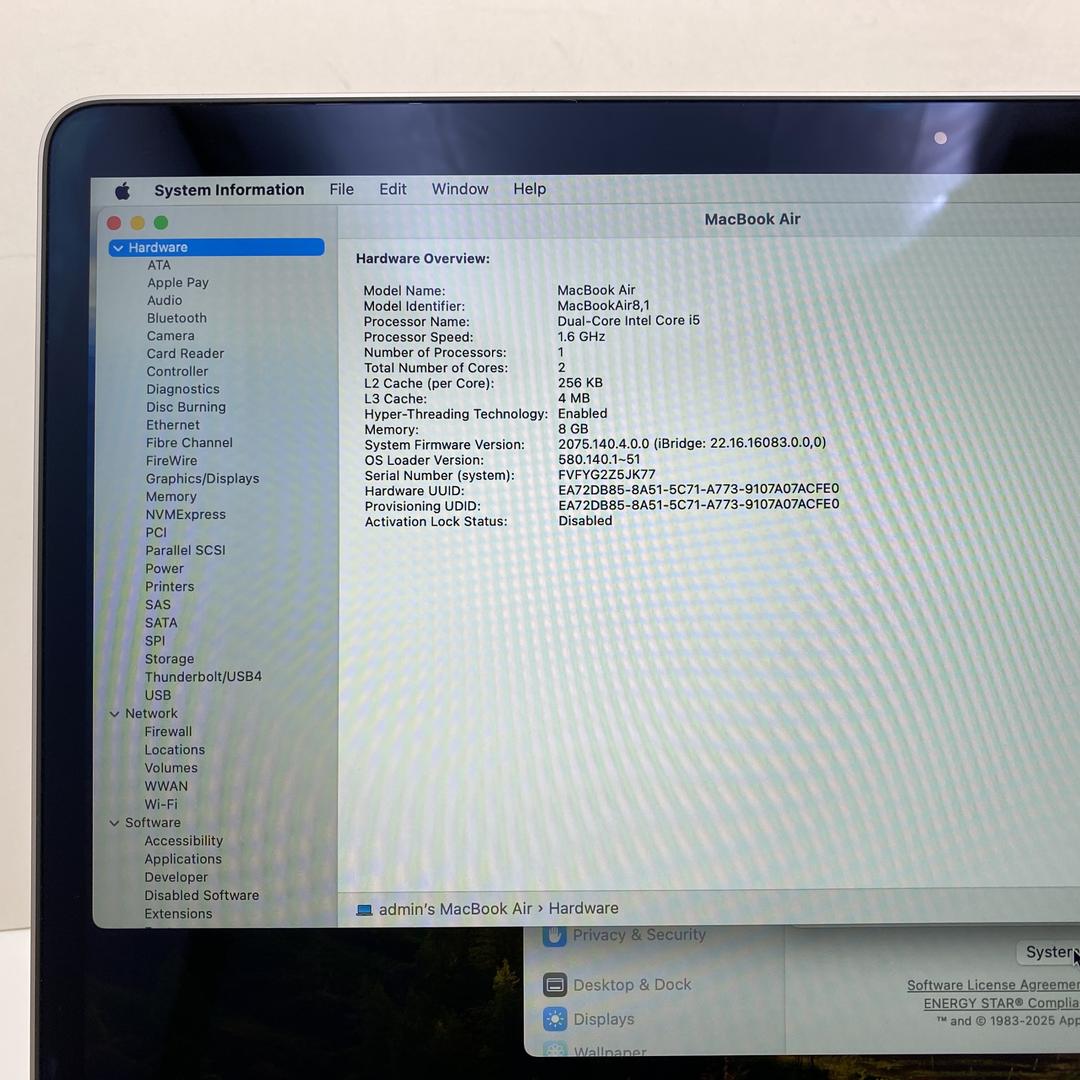
Task: Select PCI in the sidebar
Action: click(156, 533)
